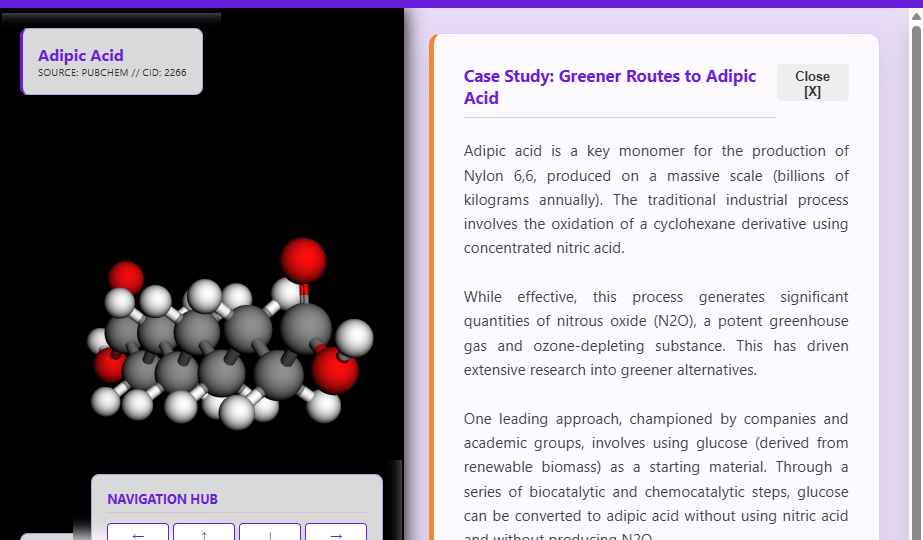
Task: Rotate molecule with the left arrow button
Action: tap(138, 531)
